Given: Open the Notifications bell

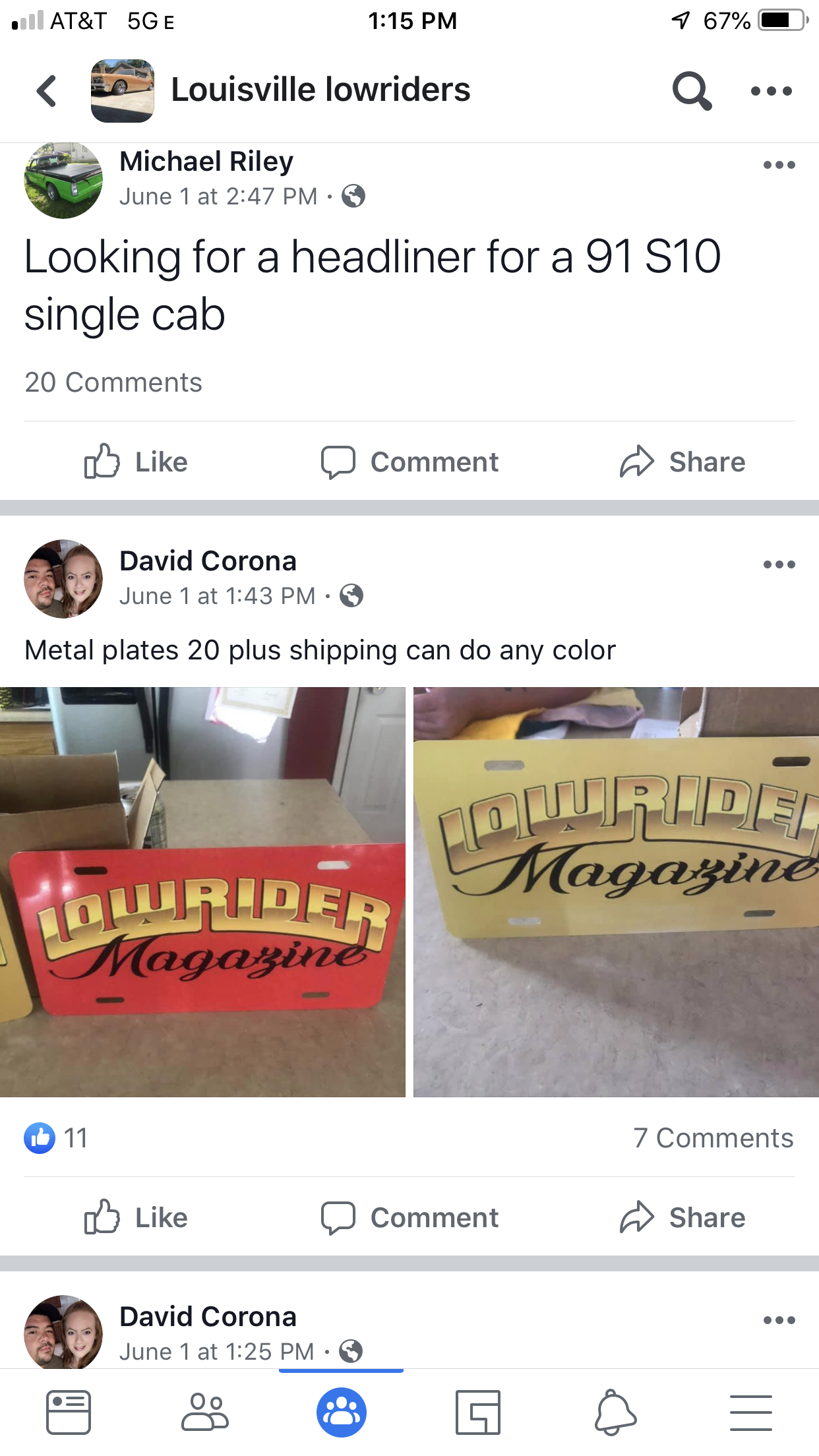Looking at the screenshot, I should (615, 1412).
